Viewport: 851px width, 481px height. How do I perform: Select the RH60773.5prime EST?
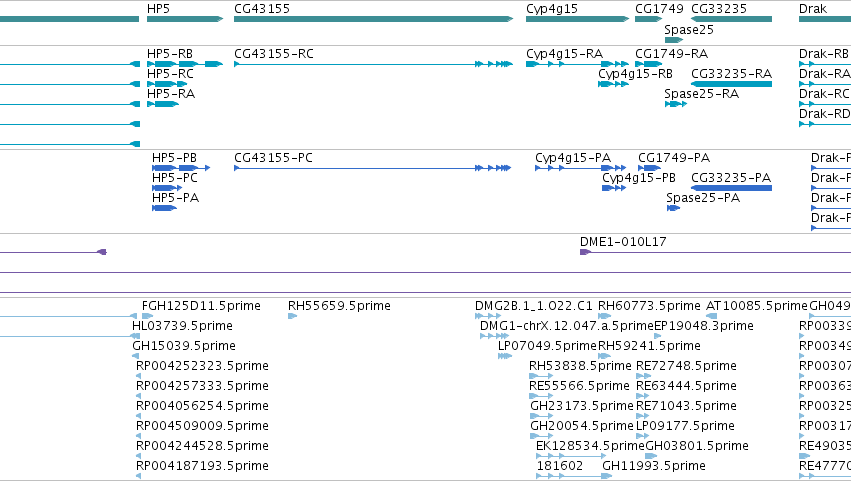605,317
